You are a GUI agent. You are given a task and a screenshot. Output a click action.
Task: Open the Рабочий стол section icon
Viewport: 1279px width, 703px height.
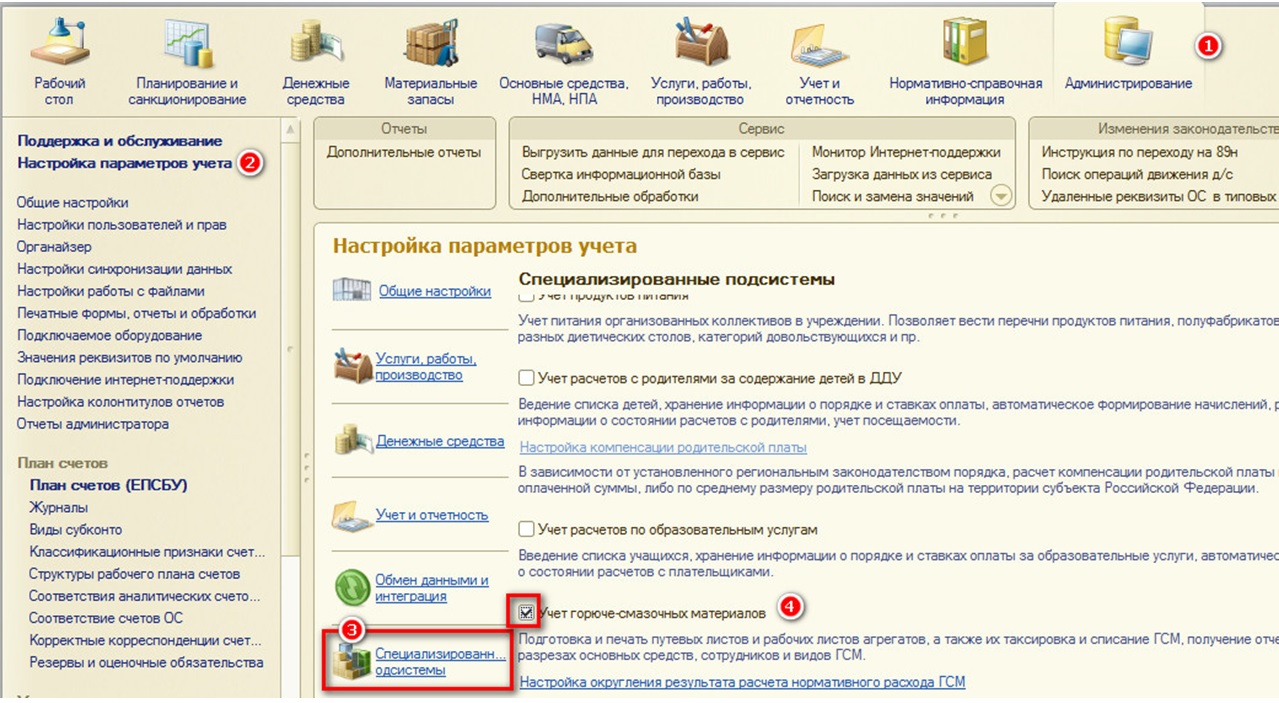point(60,42)
